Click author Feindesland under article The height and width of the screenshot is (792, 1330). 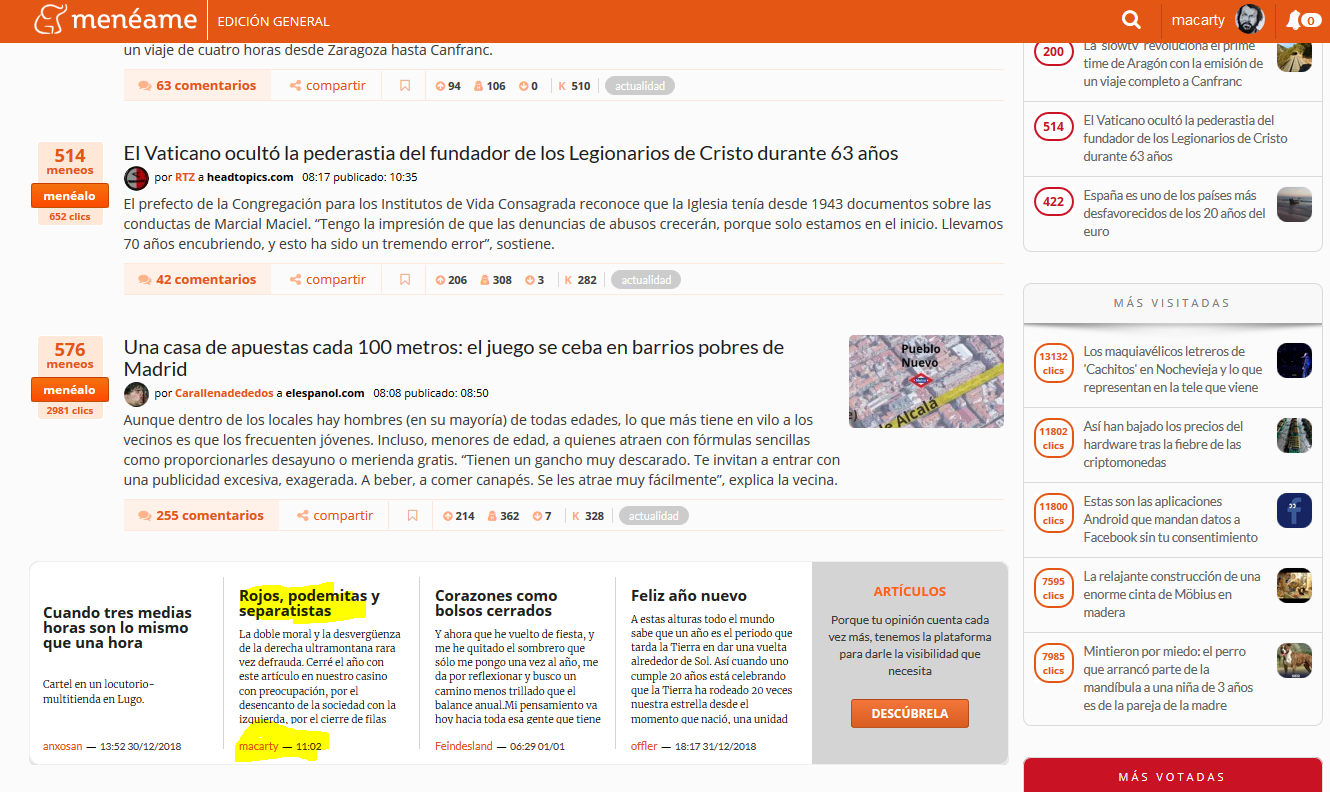(464, 746)
